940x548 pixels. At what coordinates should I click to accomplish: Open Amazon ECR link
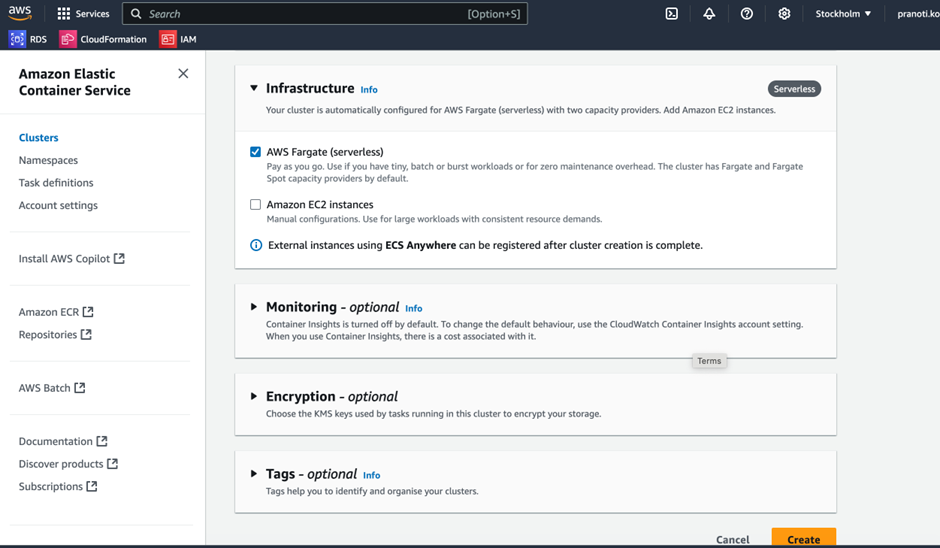tap(49, 312)
